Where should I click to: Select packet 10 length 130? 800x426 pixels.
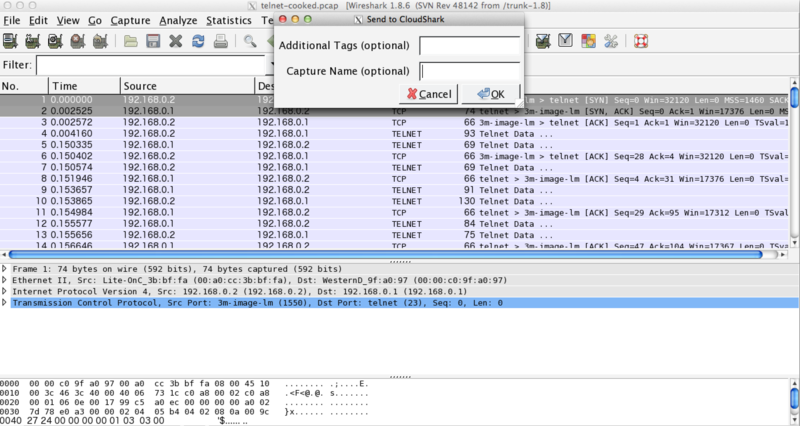(x=394, y=201)
